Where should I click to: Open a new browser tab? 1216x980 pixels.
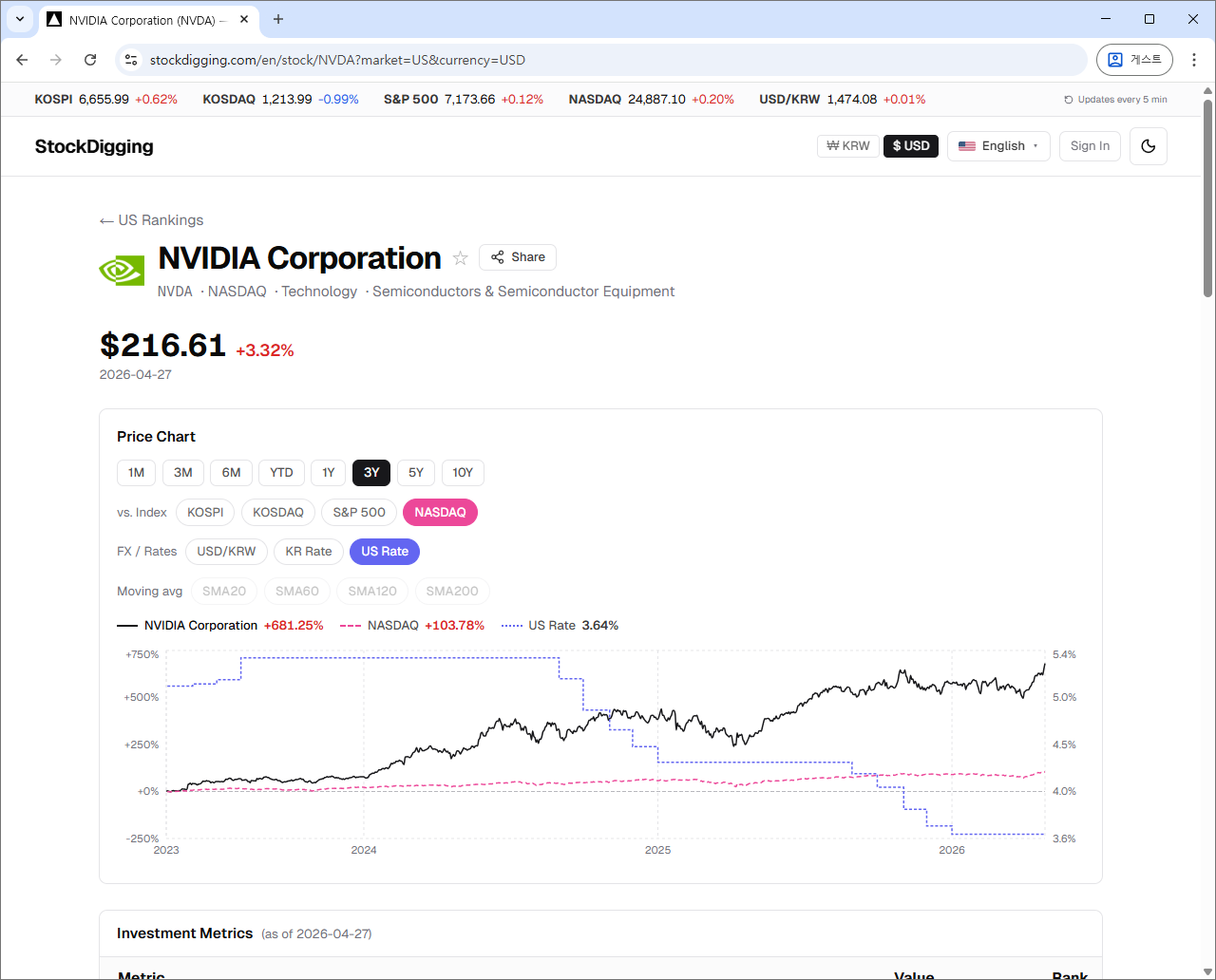[278, 19]
